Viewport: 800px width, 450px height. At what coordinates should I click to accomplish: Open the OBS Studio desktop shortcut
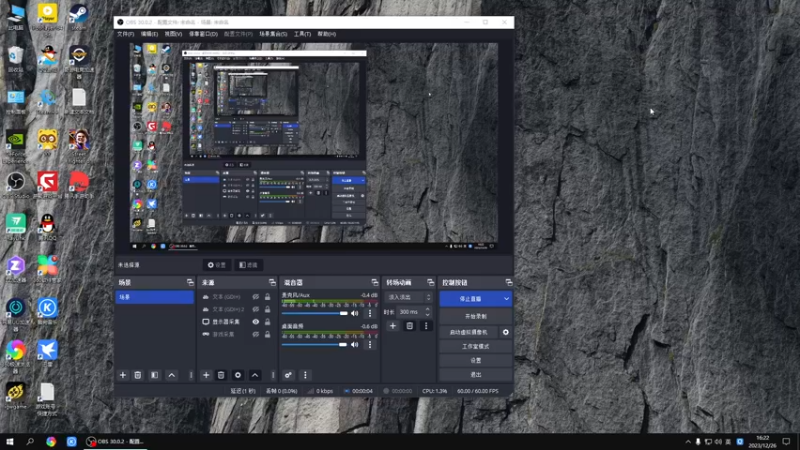click(x=16, y=185)
